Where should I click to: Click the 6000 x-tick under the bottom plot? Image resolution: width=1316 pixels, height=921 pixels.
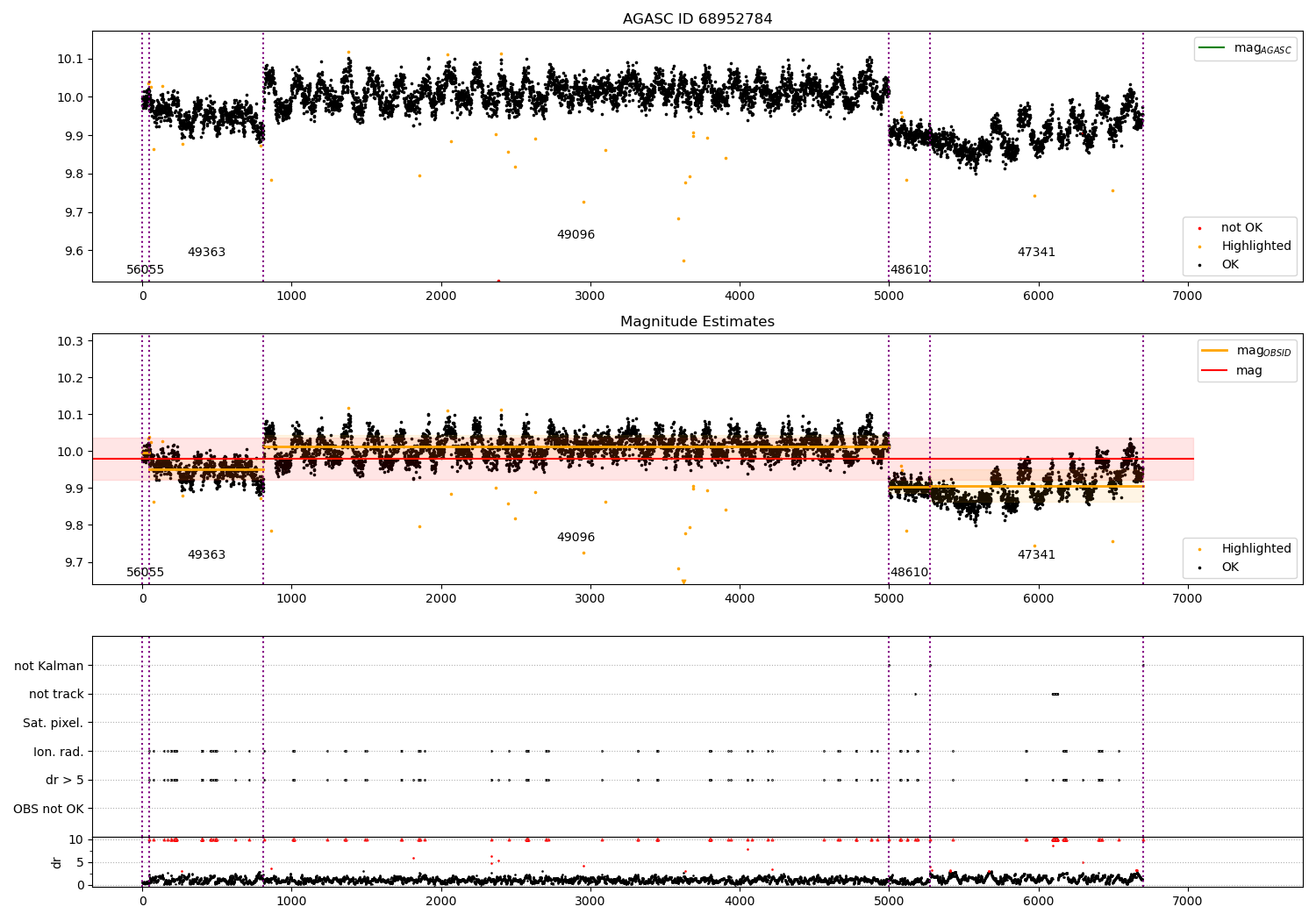[x=1038, y=902]
